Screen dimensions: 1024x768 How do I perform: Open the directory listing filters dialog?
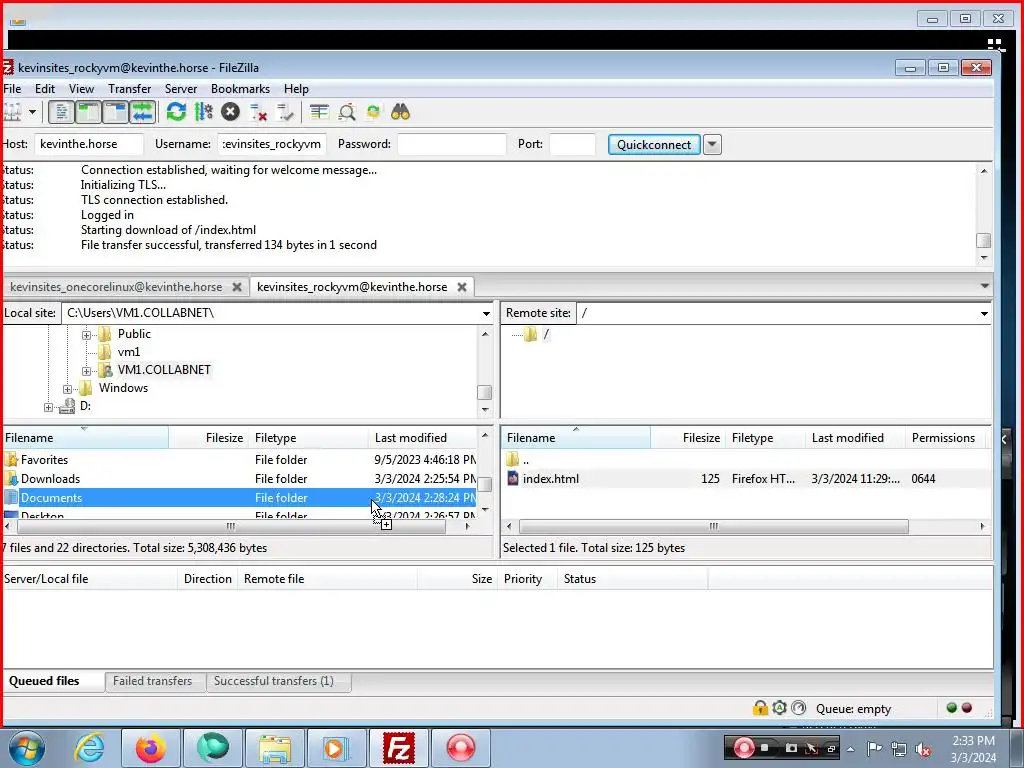pyautogui.click(x=319, y=112)
